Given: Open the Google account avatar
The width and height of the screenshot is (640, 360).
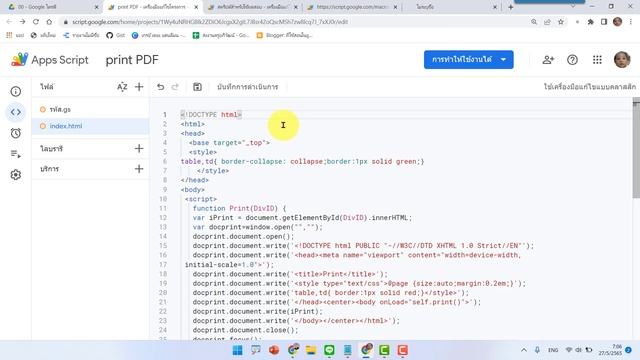Looking at the screenshot, I should point(622,60).
